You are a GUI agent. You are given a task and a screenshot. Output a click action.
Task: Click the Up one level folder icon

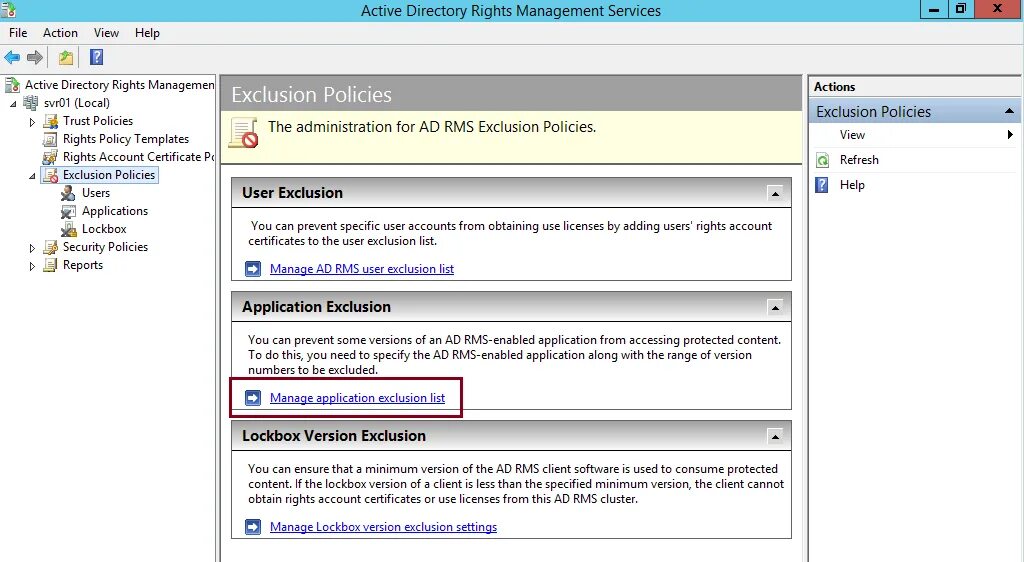click(x=66, y=57)
